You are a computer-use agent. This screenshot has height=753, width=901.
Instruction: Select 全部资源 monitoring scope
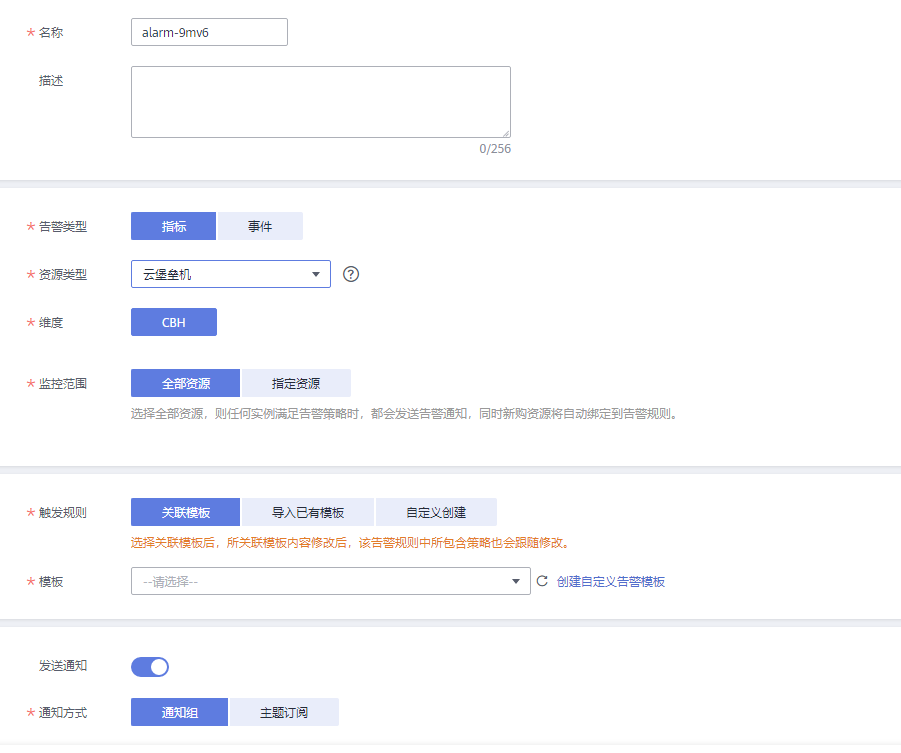185,383
